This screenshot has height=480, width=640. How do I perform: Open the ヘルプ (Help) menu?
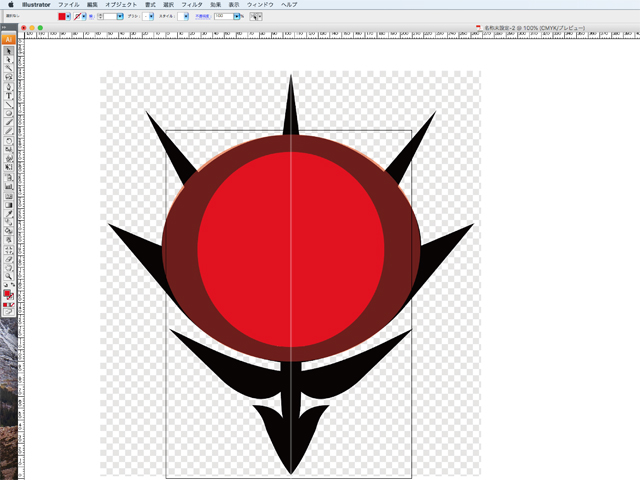tap(289, 4)
